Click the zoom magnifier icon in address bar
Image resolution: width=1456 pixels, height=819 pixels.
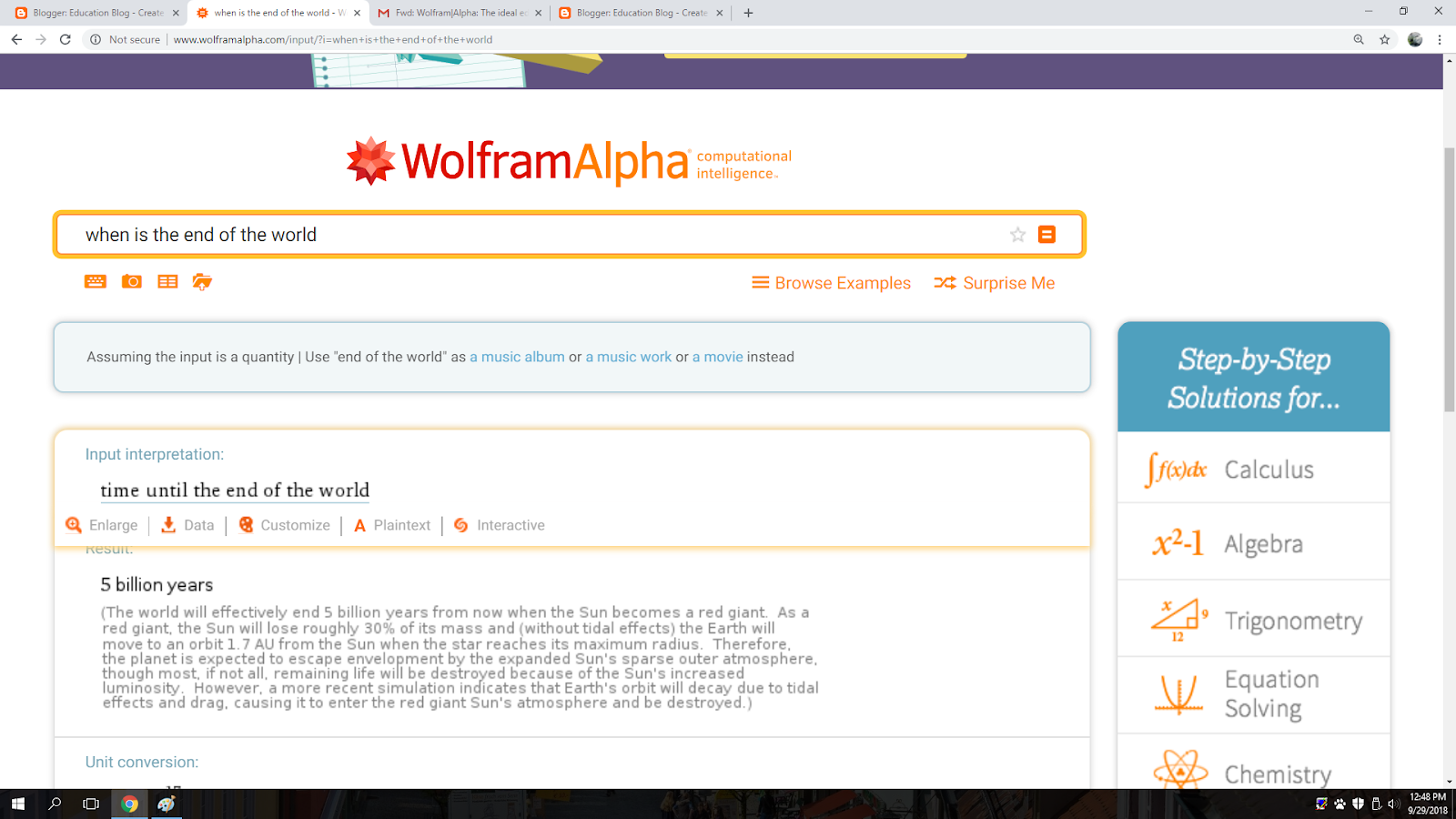[1359, 39]
